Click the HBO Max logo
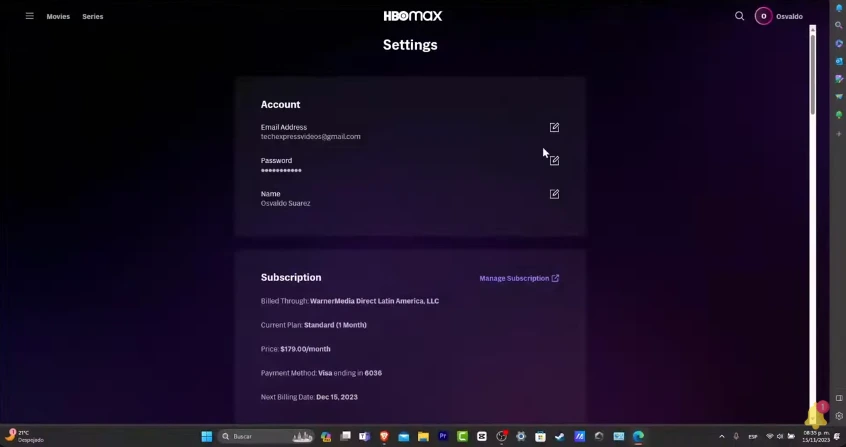The width and height of the screenshot is (846, 447). (x=413, y=16)
